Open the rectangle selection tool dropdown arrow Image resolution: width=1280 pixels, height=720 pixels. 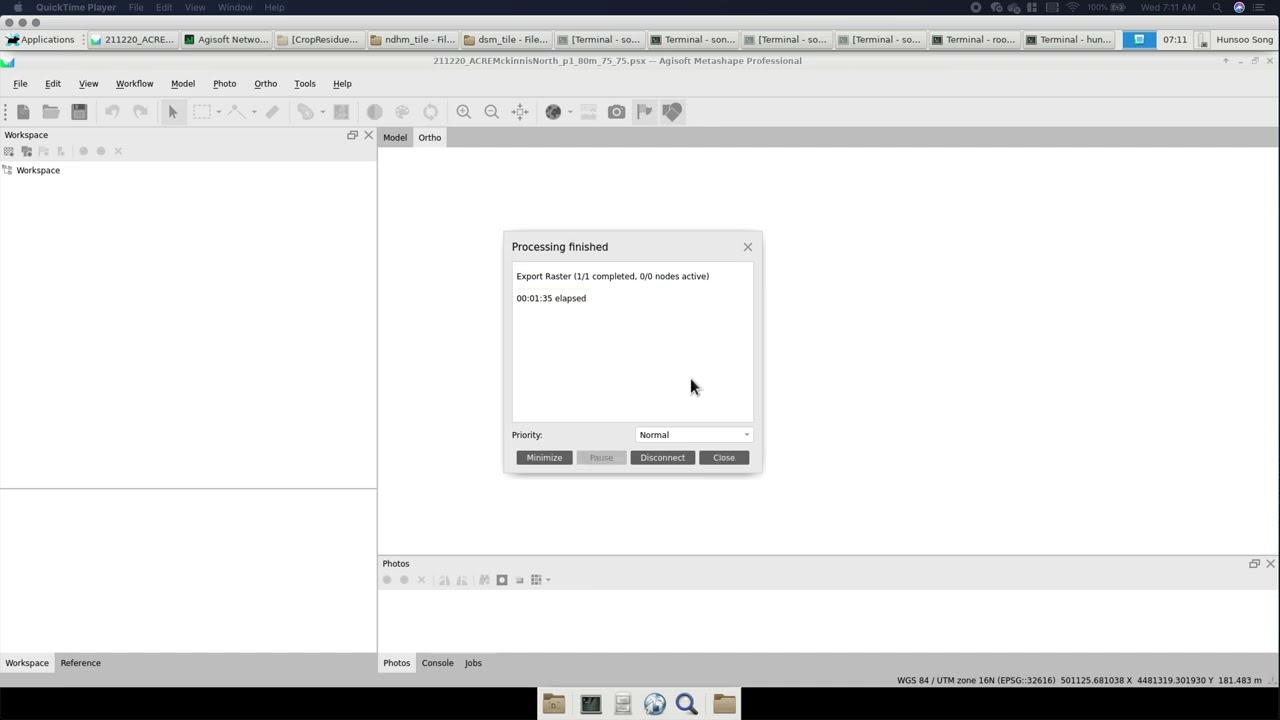[219, 112]
